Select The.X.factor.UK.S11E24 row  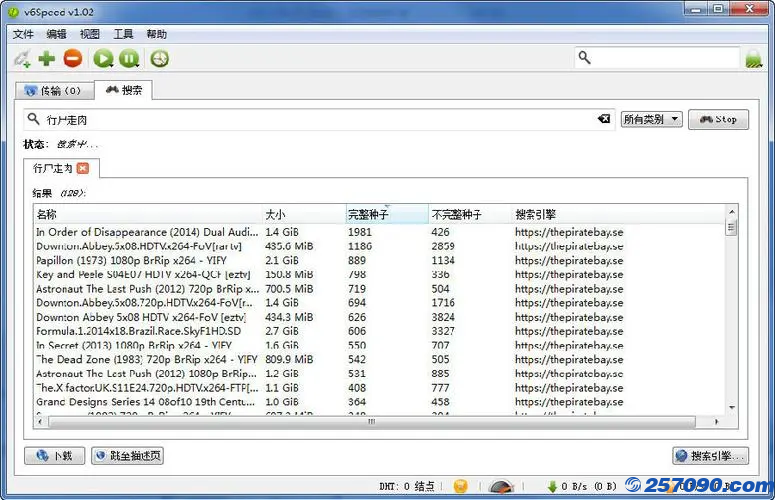379,388
